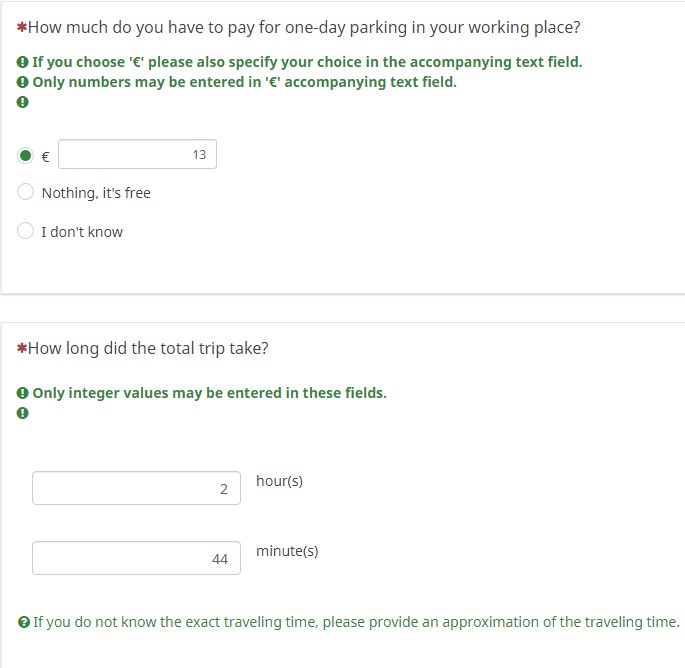Focus the hour(s) input field
685x668 pixels.
(x=136, y=488)
